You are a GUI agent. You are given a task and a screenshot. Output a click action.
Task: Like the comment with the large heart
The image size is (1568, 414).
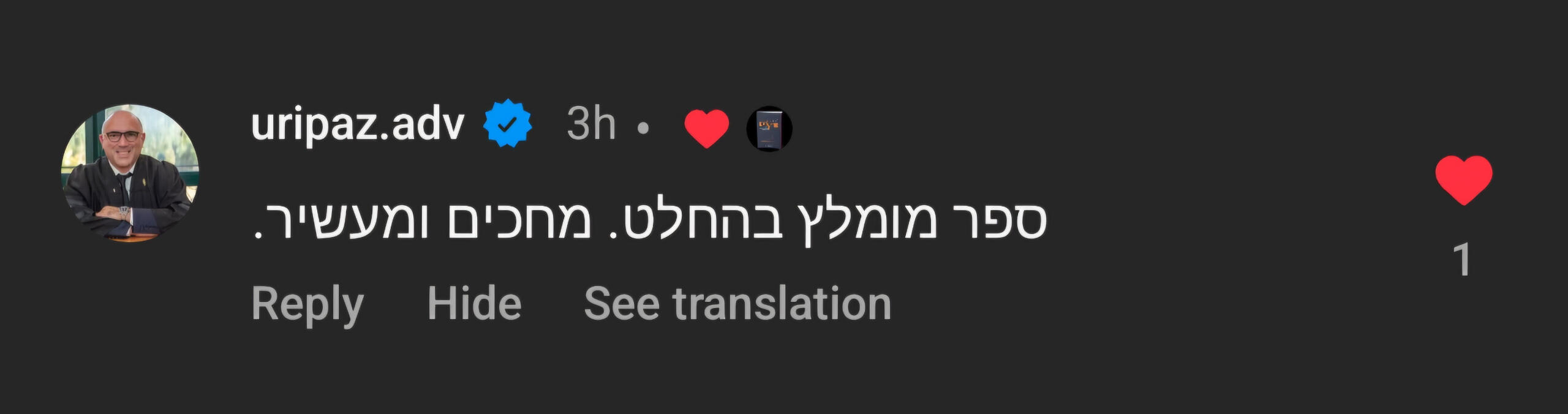[x=1463, y=179]
